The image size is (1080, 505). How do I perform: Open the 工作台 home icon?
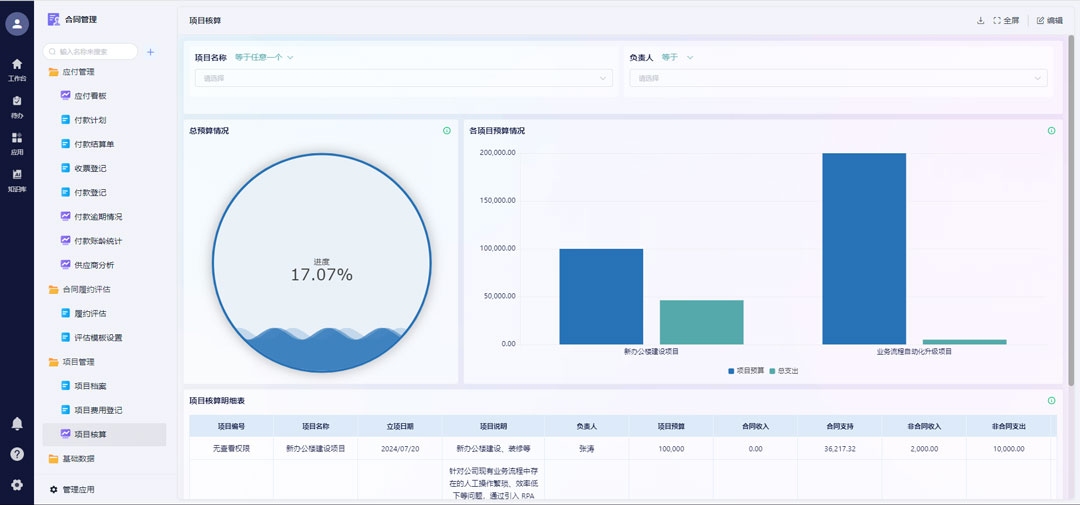[17, 65]
